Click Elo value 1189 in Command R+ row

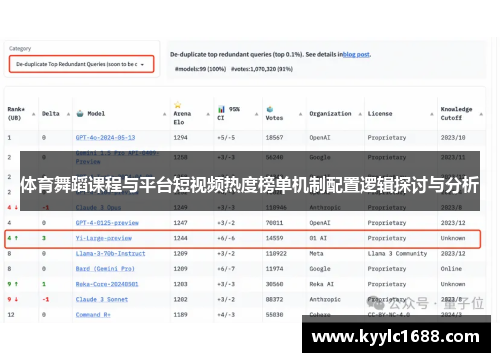[x=180, y=315]
